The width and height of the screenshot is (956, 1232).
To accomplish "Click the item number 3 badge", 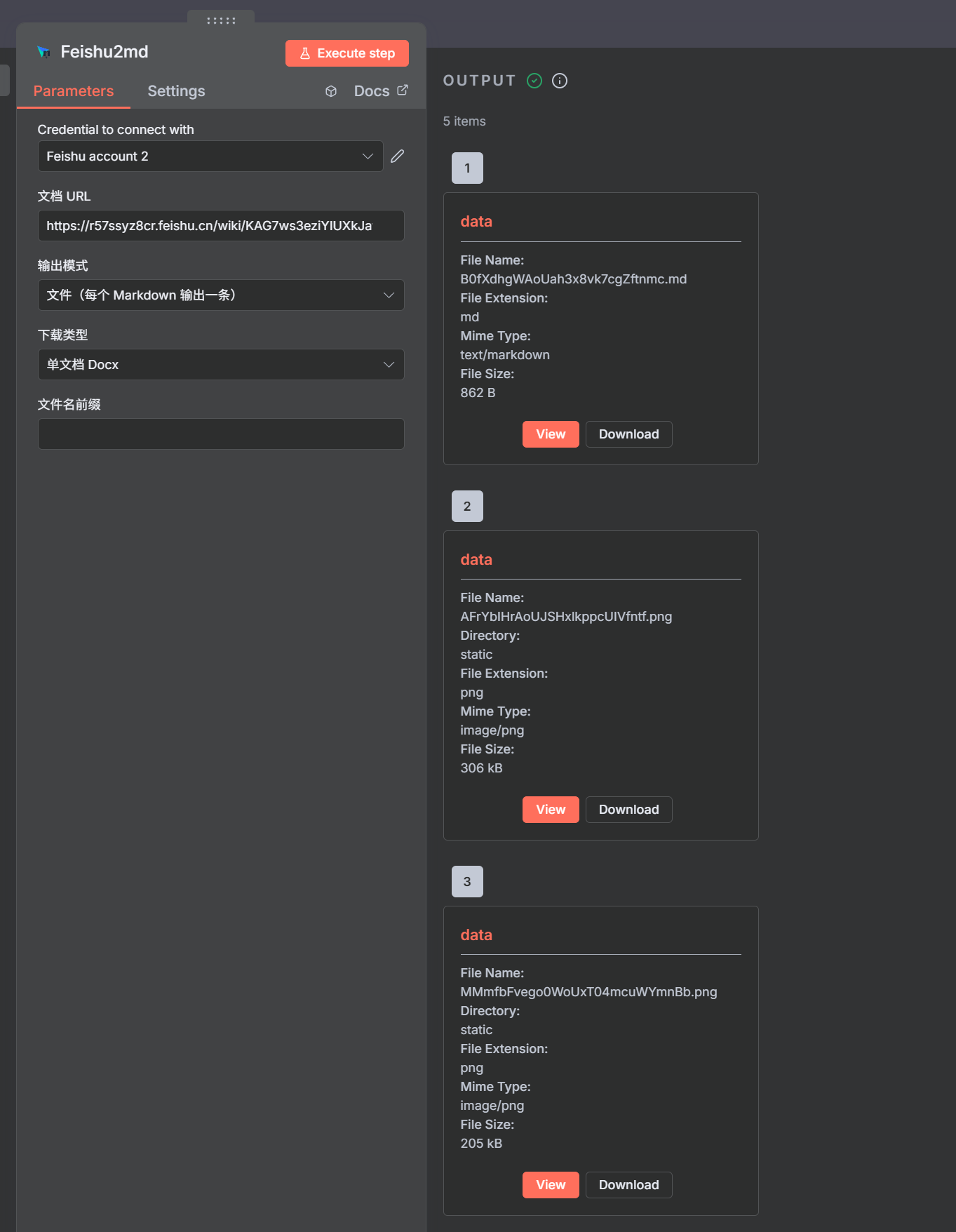I will 467,882.
